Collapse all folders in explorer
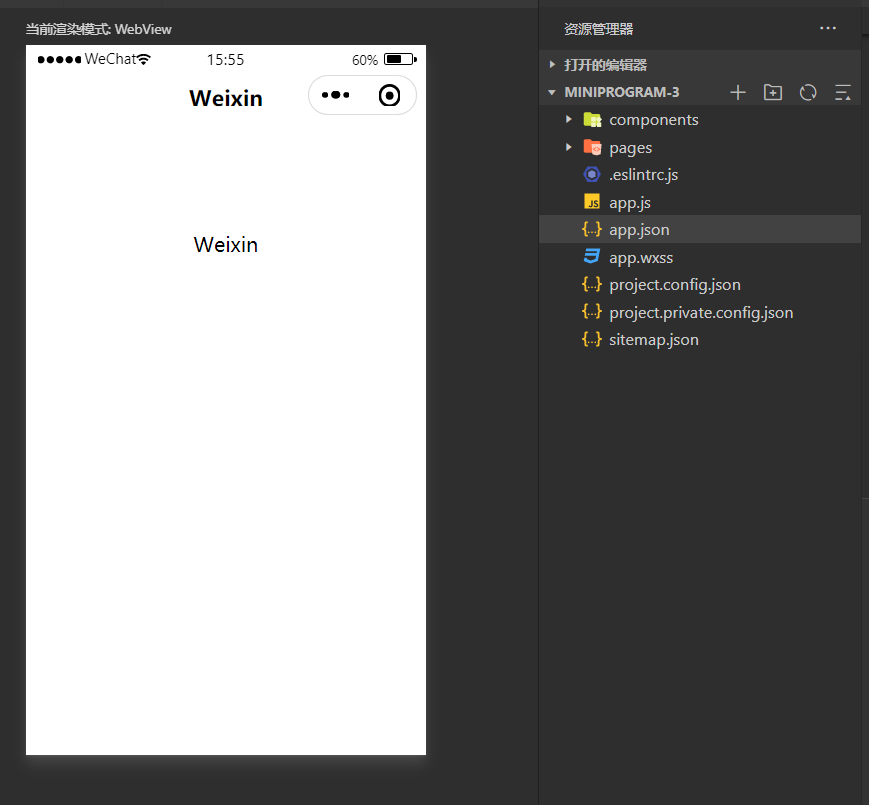Image resolution: width=869 pixels, height=805 pixels. (x=842, y=93)
